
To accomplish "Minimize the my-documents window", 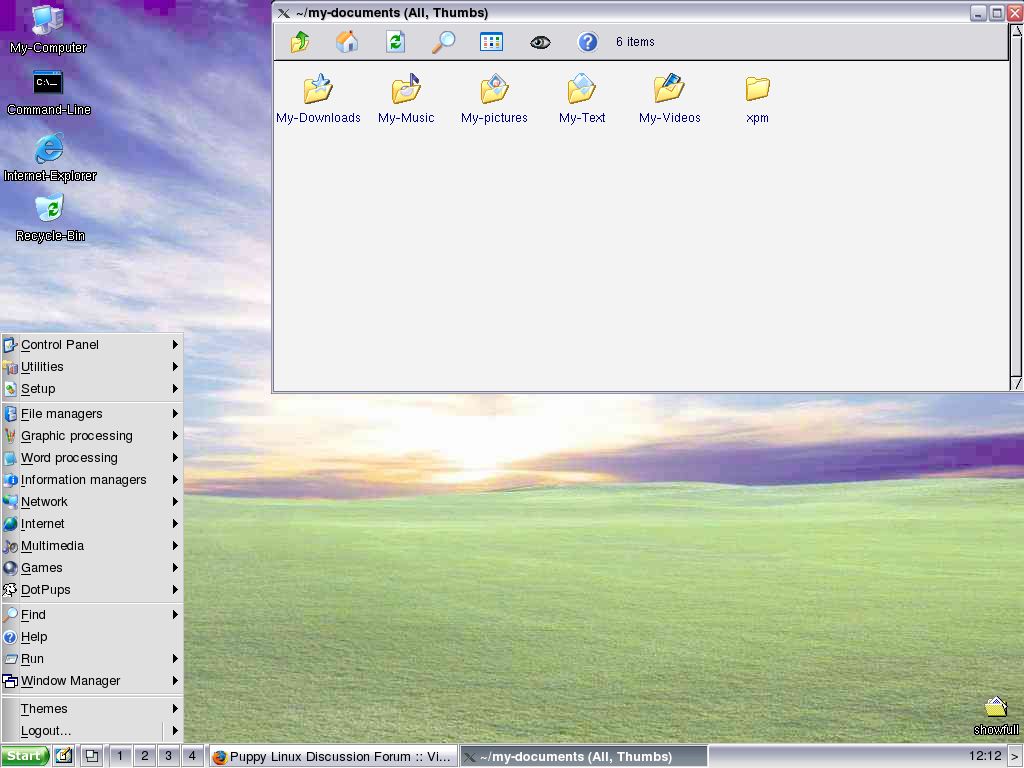I will tap(978, 13).
